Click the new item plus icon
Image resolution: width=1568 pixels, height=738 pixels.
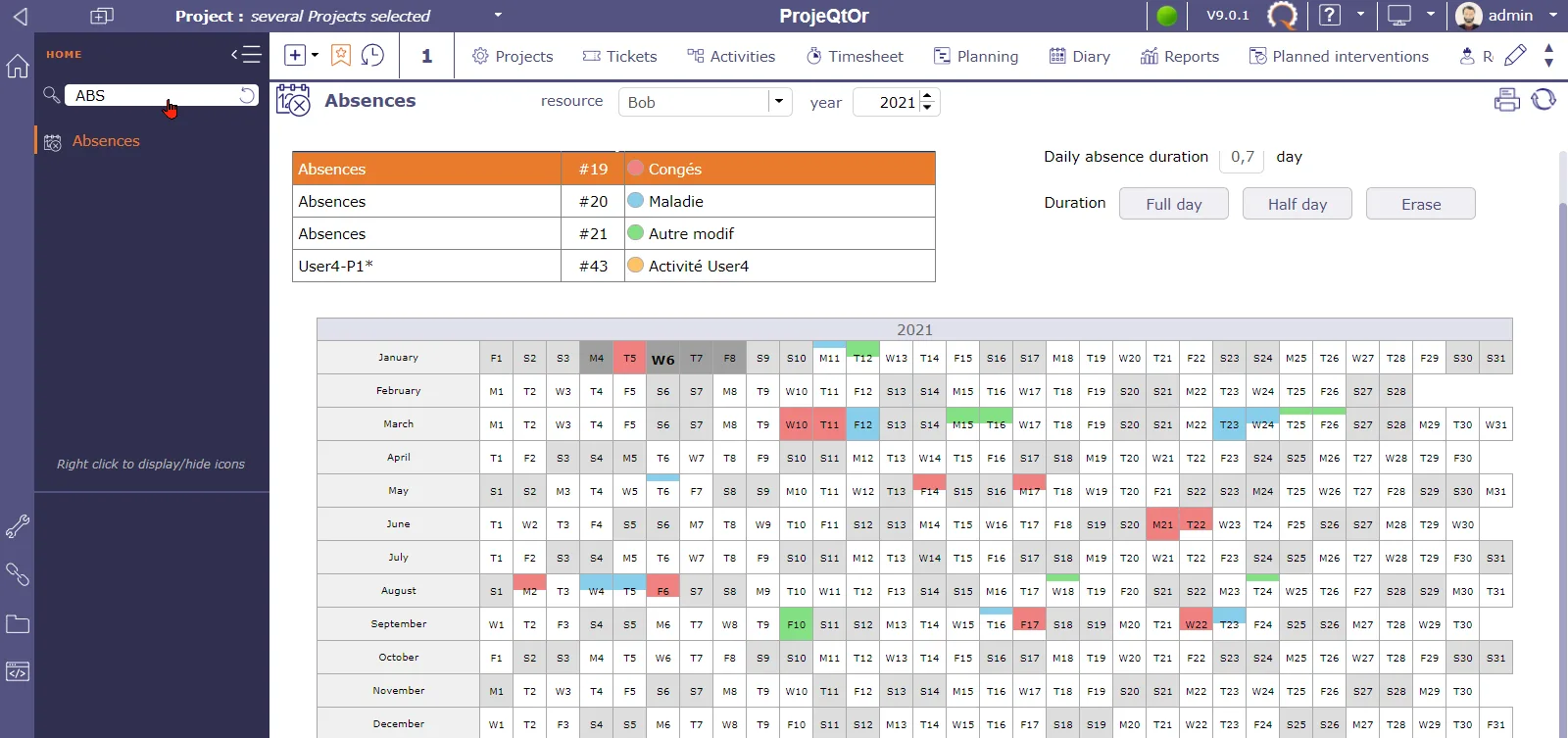294,56
